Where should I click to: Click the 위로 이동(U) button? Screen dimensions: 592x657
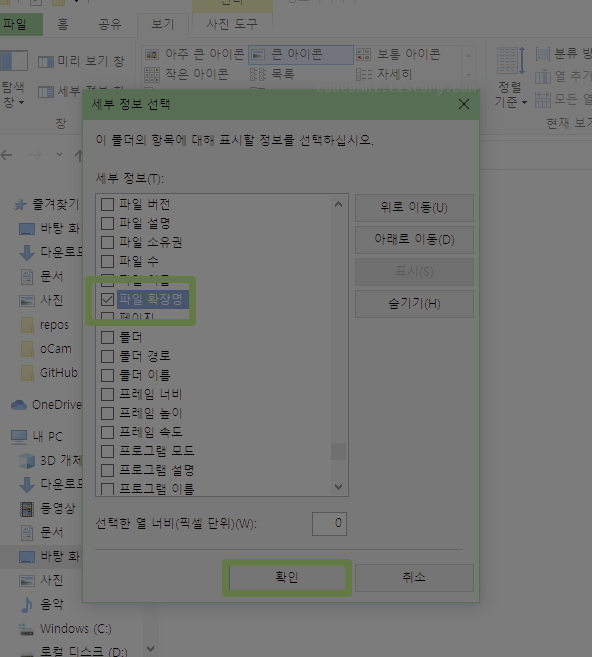pos(414,208)
